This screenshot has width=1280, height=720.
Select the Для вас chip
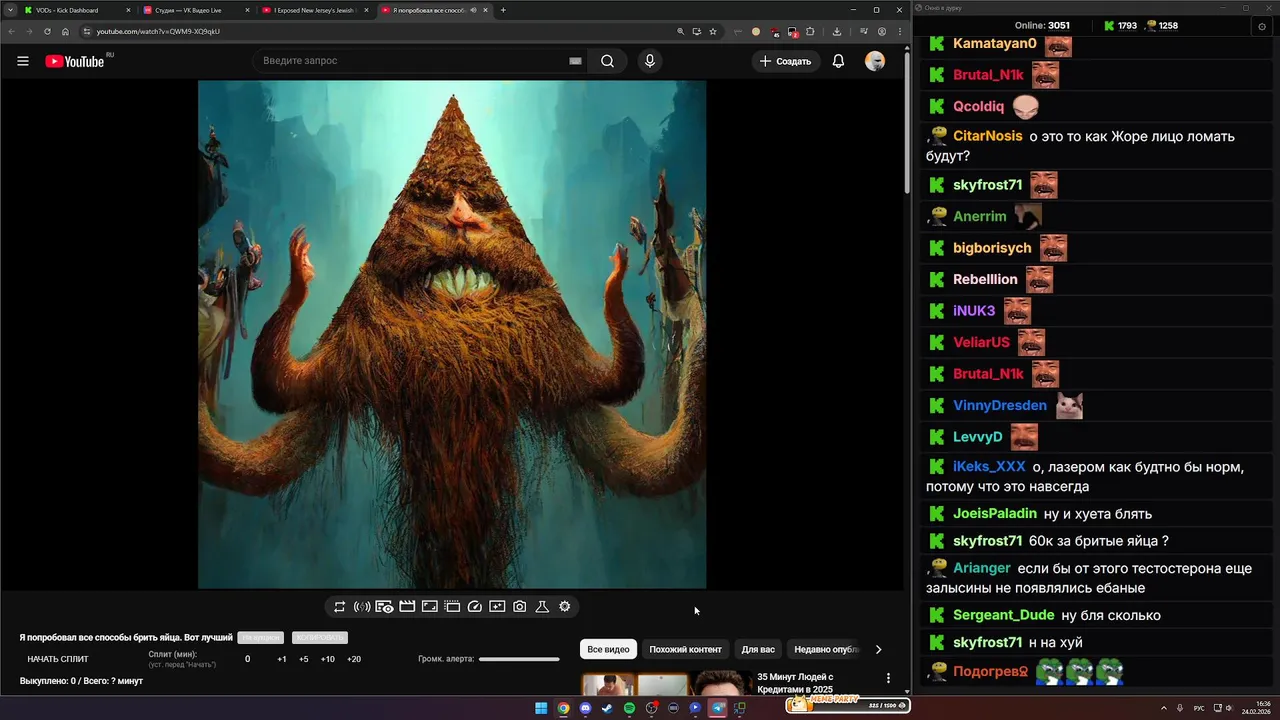[758, 649]
